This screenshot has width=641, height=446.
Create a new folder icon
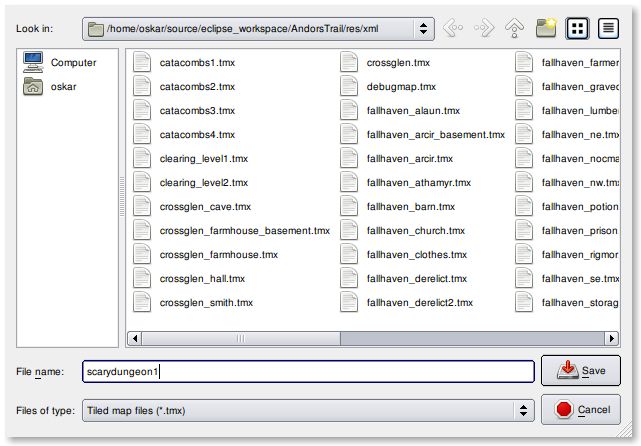[545, 29]
